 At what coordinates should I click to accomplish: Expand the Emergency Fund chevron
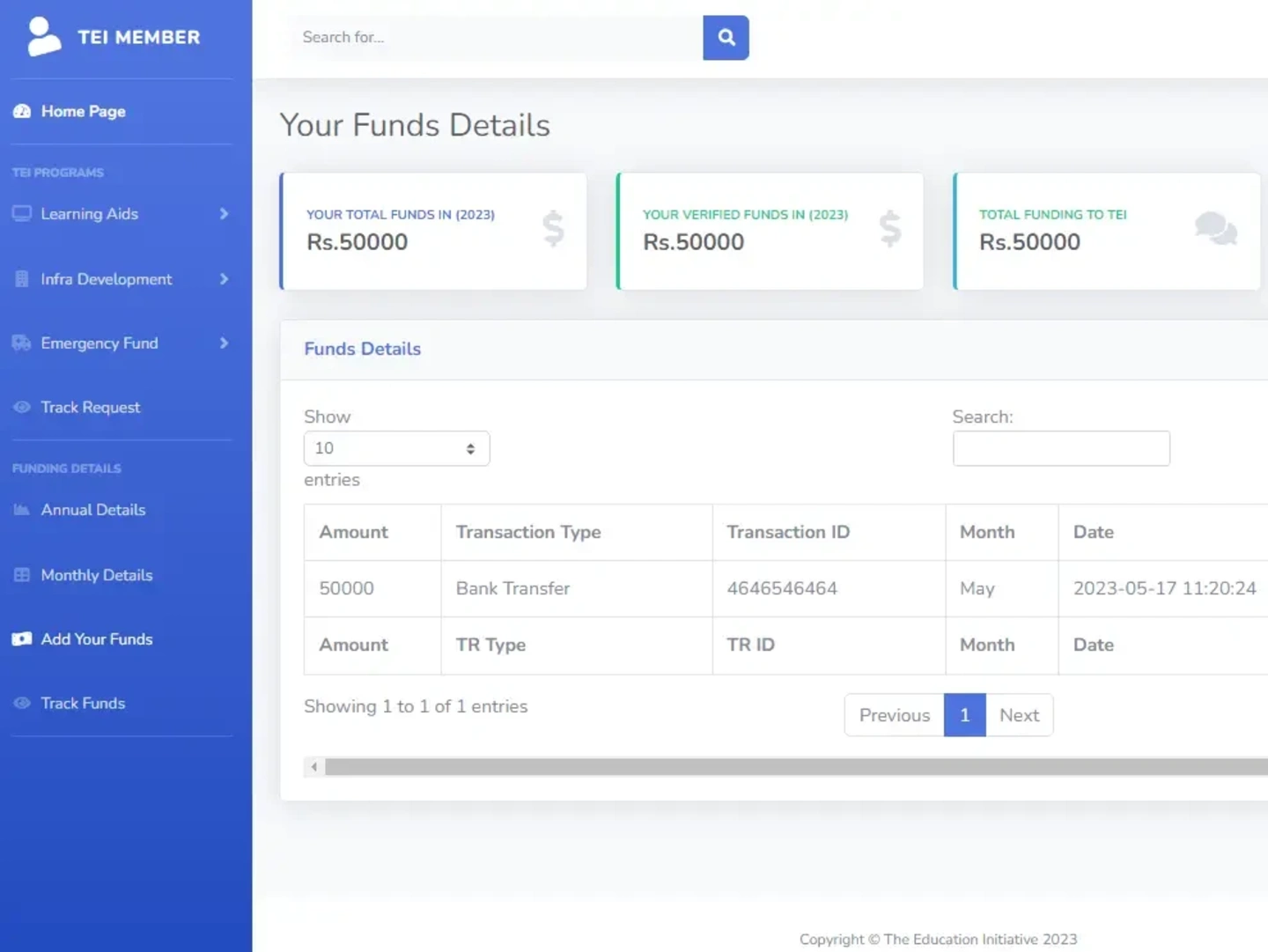pos(224,343)
